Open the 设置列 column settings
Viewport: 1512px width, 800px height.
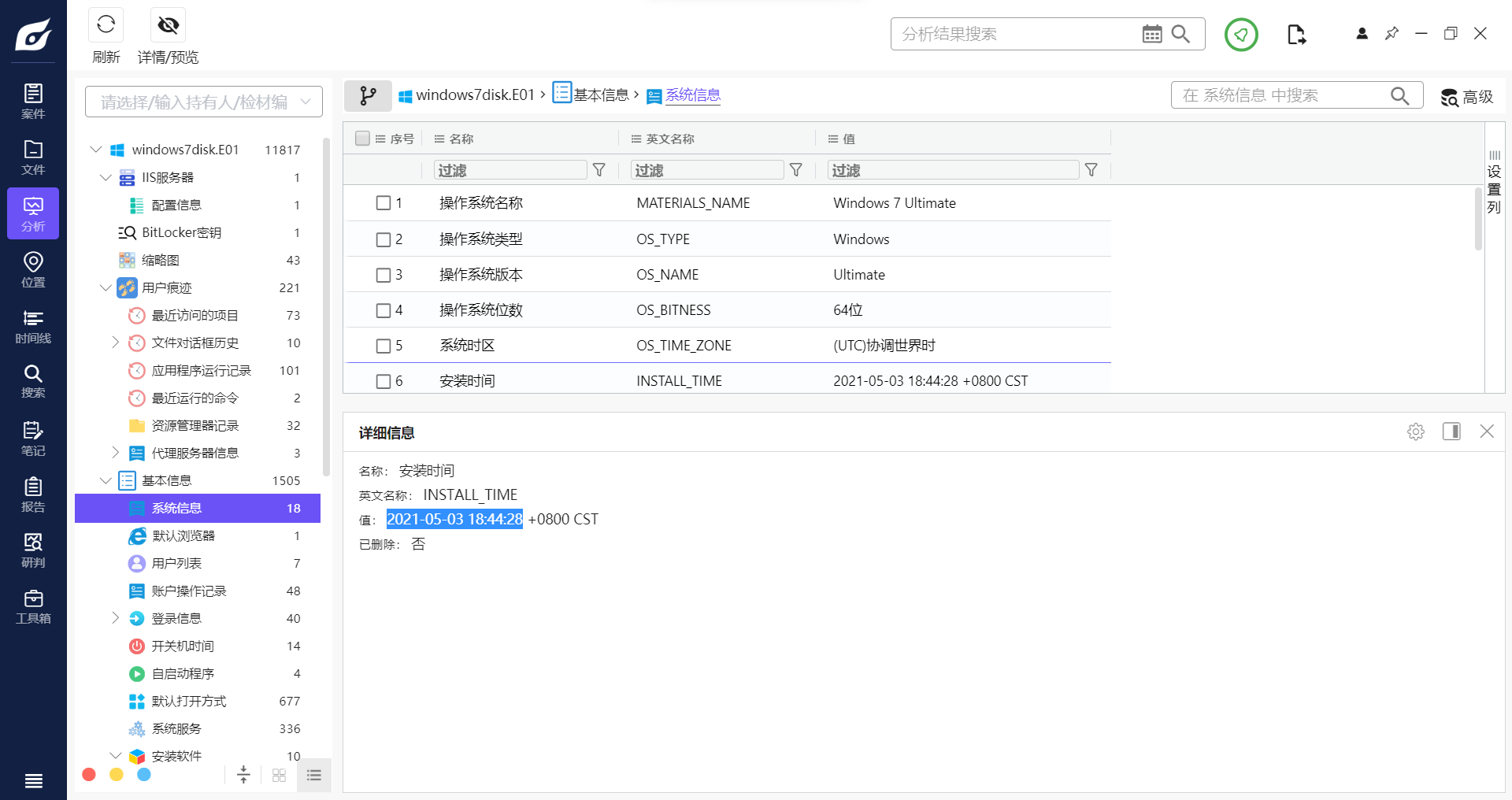tap(1494, 181)
